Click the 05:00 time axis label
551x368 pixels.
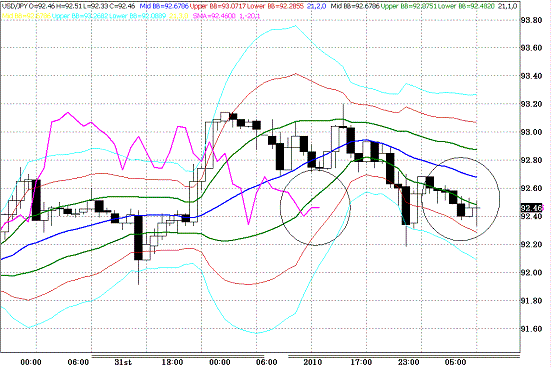(455, 362)
